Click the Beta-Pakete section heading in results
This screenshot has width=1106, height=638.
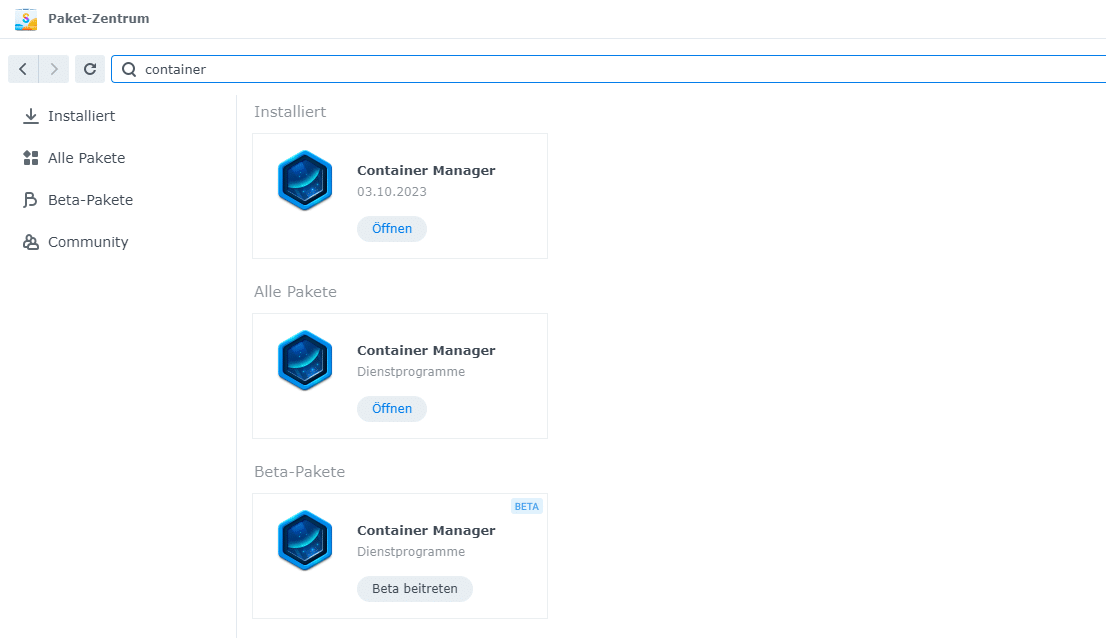pyautogui.click(x=299, y=472)
